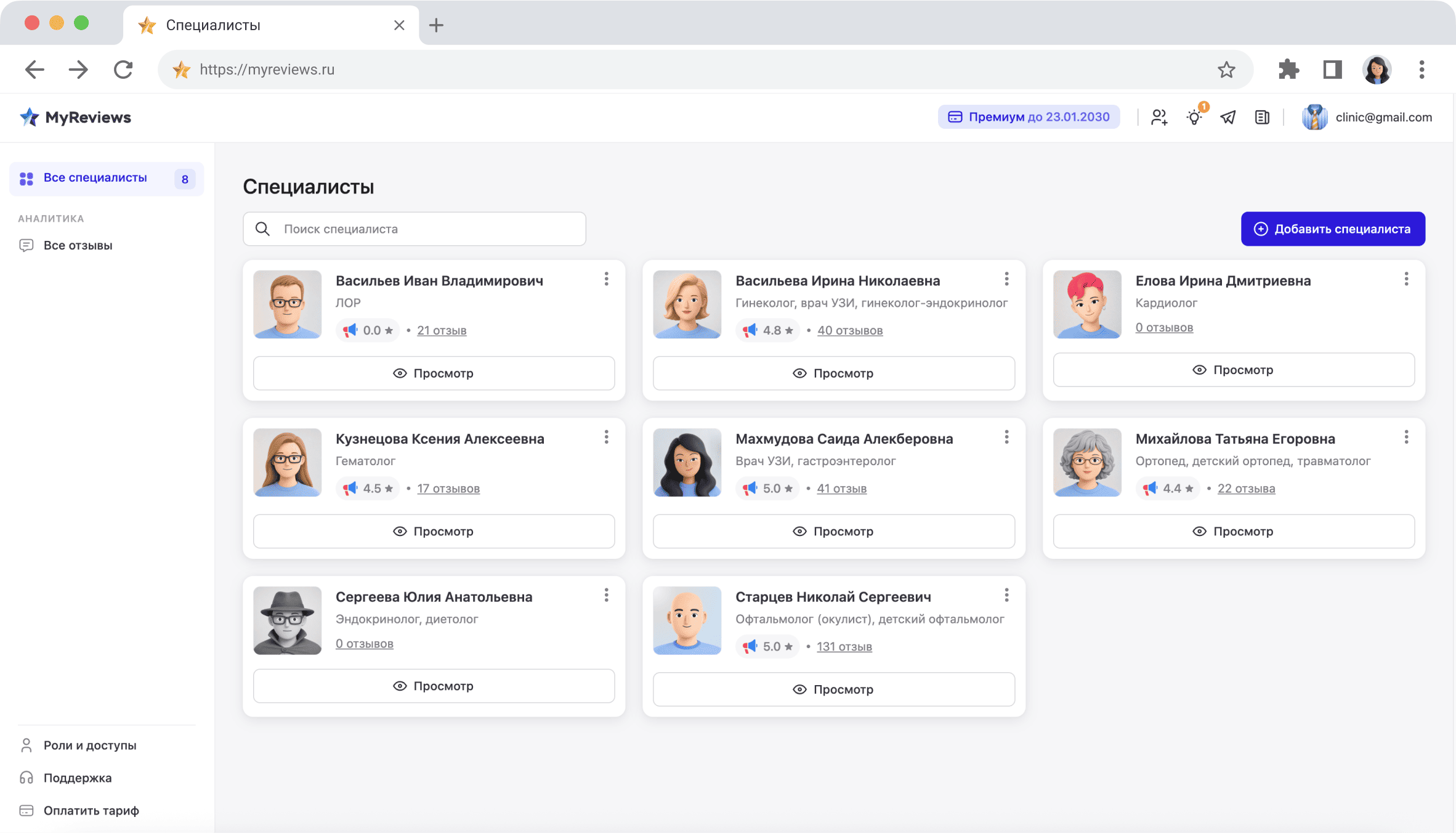Go back with browser back arrow
1456x833 pixels.
(x=34, y=70)
